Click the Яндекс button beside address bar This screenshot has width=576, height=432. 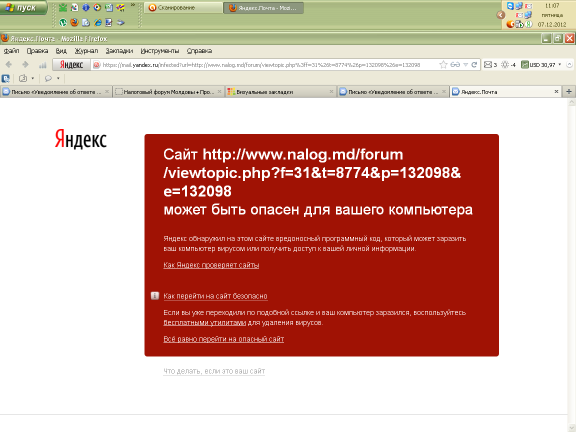tap(71, 65)
